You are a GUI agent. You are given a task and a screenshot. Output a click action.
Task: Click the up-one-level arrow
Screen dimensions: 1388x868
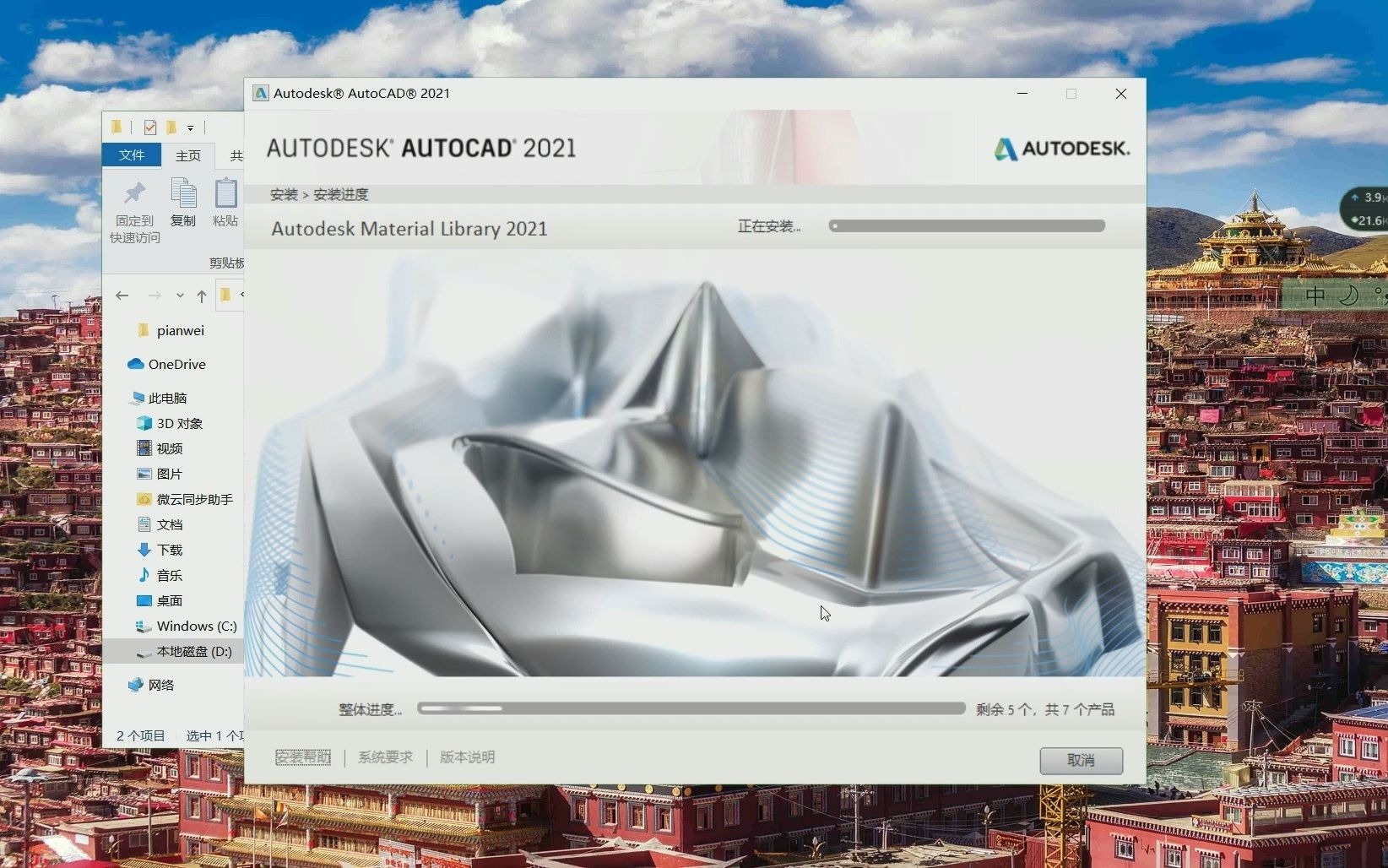201,295
